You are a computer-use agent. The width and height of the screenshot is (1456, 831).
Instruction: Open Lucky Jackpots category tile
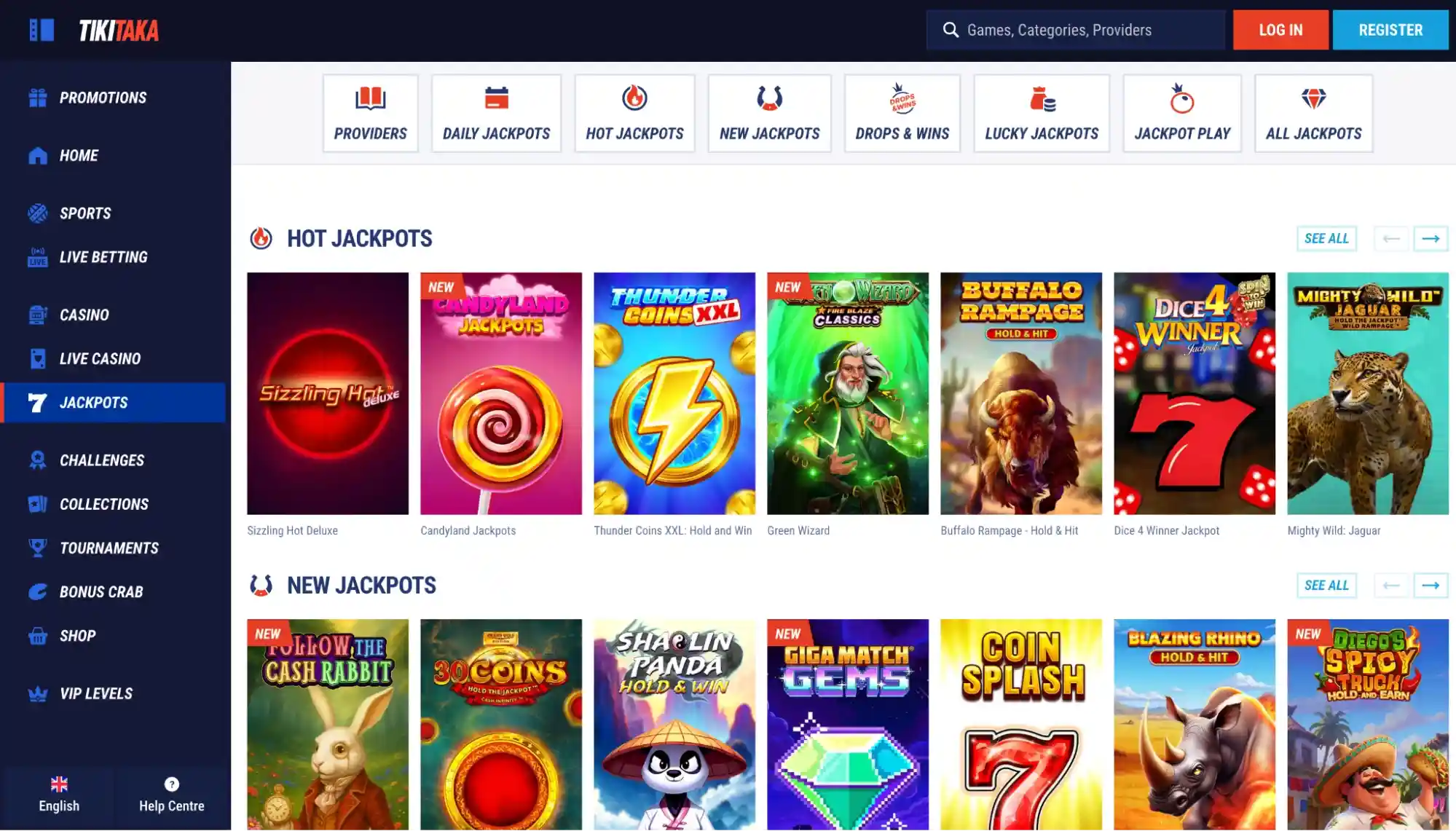pos(1042,114)
